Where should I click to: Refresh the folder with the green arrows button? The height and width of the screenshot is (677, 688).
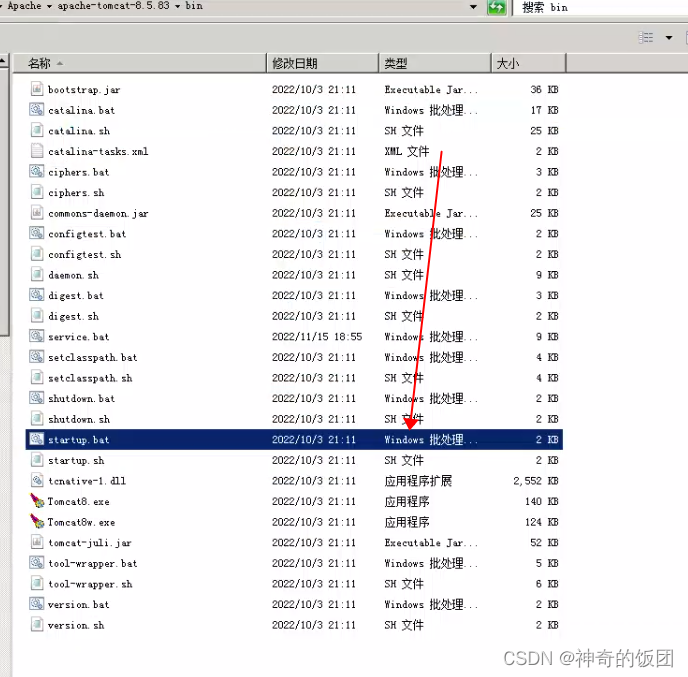point(497,7)
